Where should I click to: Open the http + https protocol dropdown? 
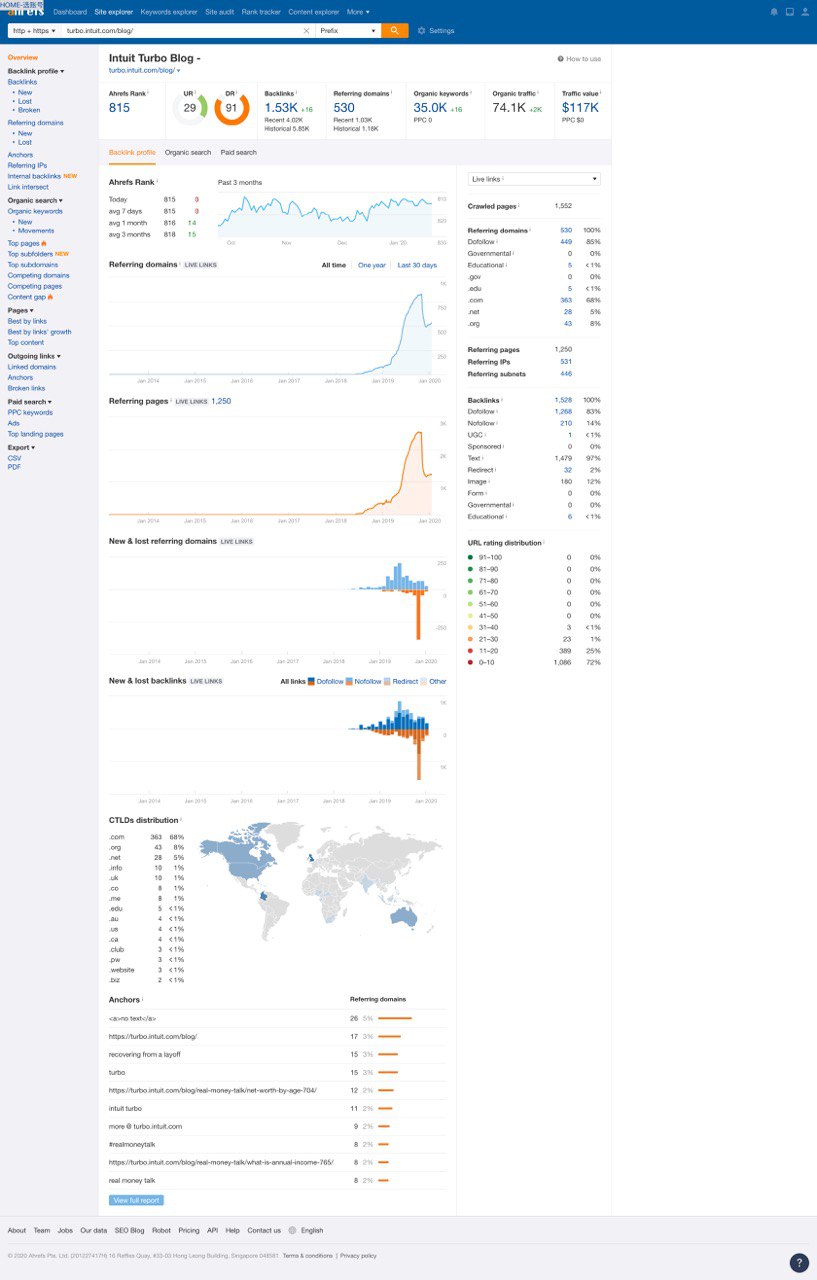pyautogui.click(x=34, y=31)
